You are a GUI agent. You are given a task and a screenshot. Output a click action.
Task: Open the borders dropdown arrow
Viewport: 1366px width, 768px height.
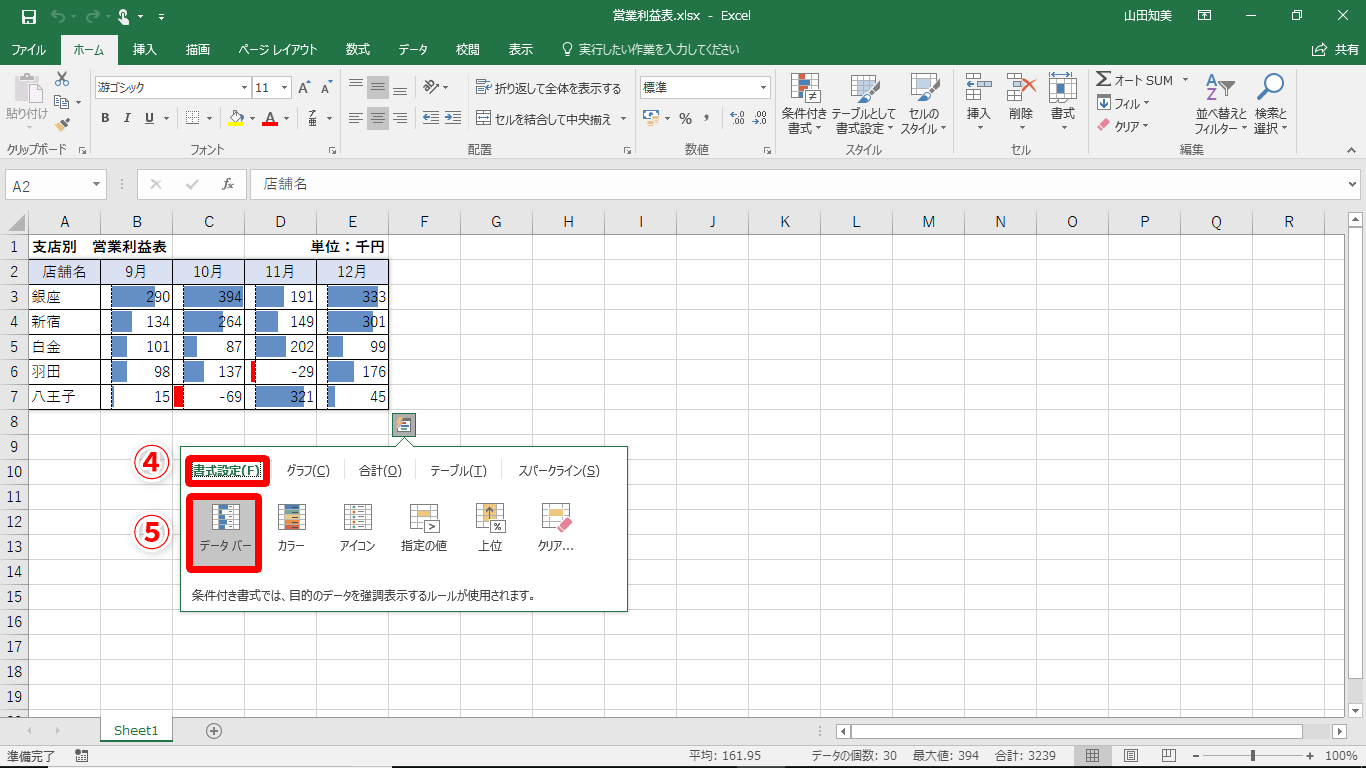(210, 118)
